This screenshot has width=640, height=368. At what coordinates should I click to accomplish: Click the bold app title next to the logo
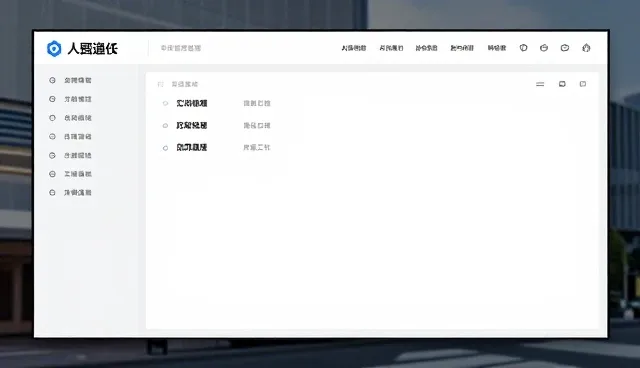pos(93,49)
